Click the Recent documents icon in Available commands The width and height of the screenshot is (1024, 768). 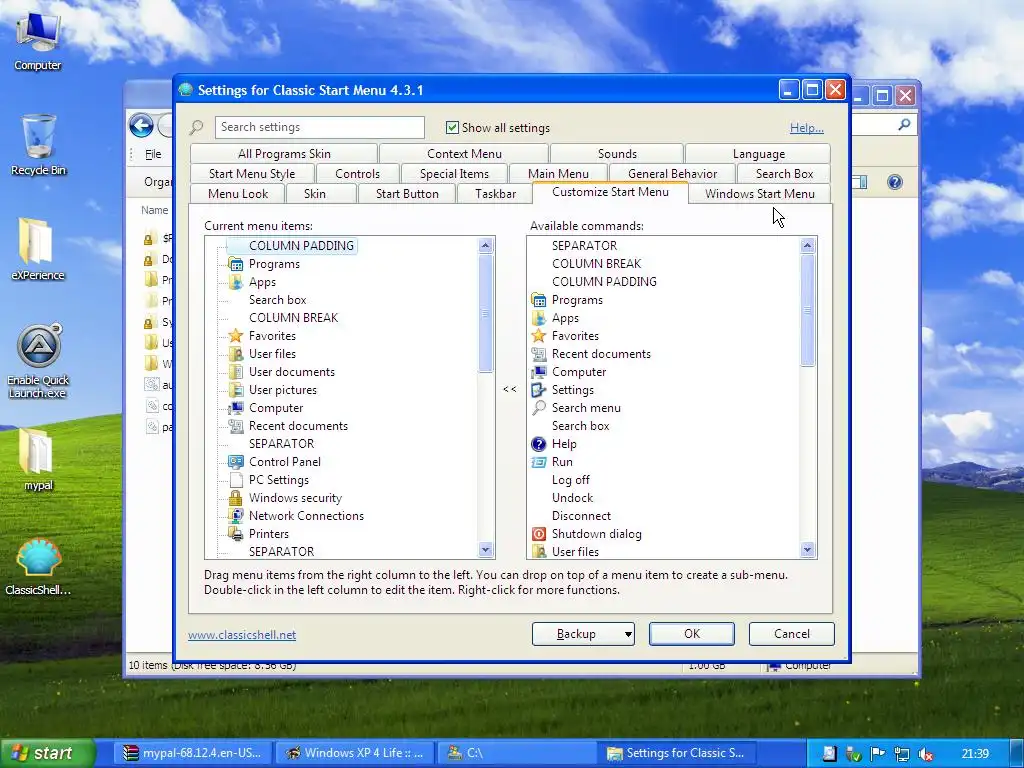pyautogui.click(x=539, y=354)
